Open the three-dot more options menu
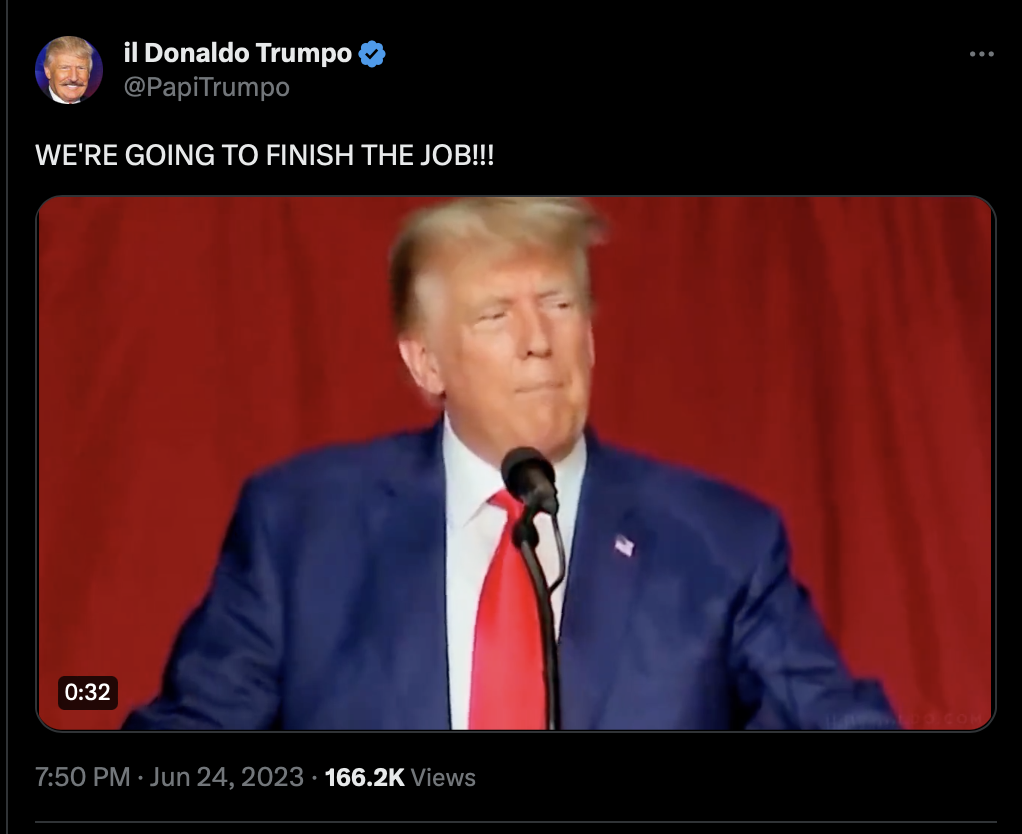The image size is (1022, 834). tap(981, 54)
